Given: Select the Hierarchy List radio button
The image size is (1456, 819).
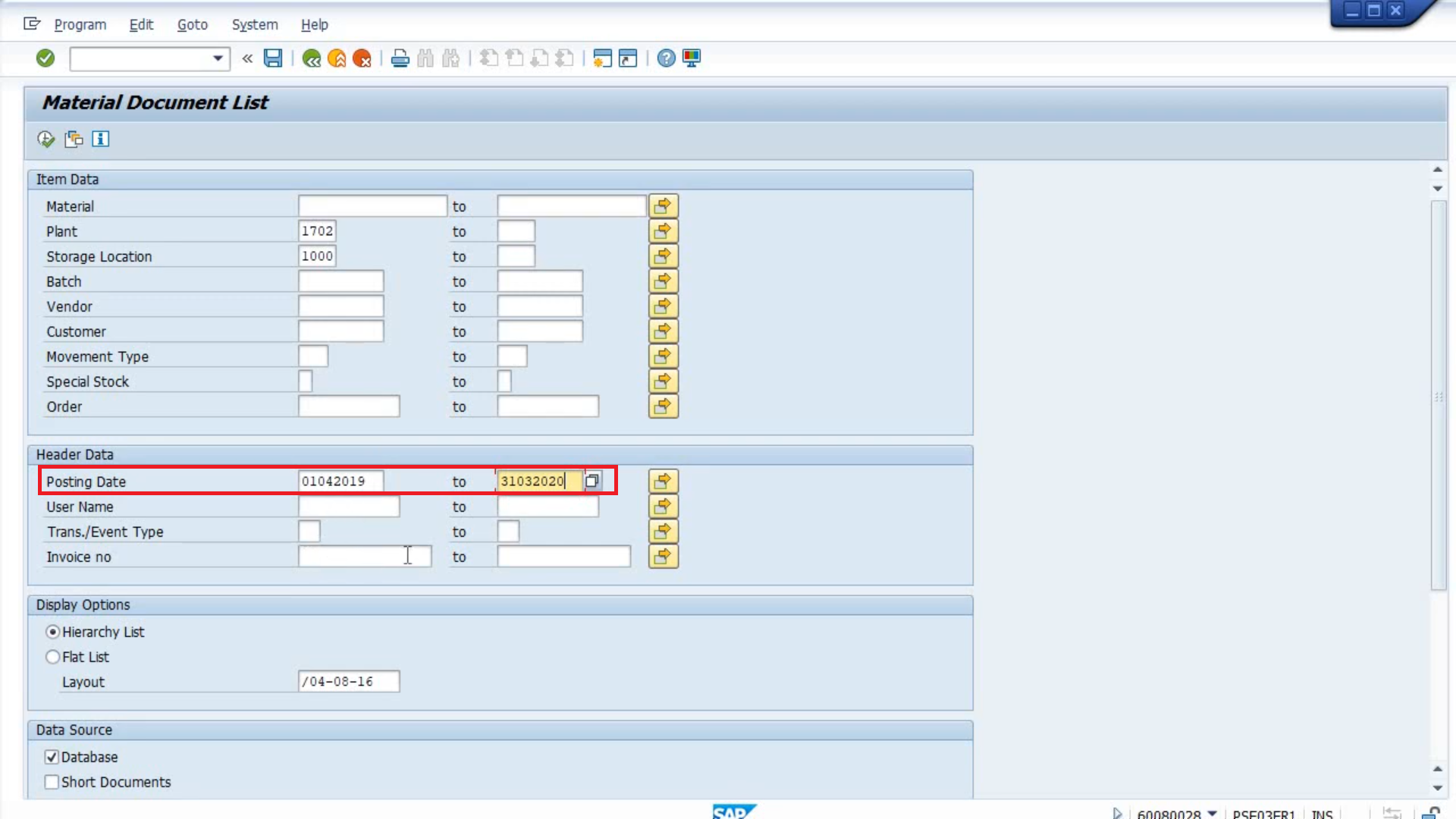Looking at the screenshot, I should 52,631.
